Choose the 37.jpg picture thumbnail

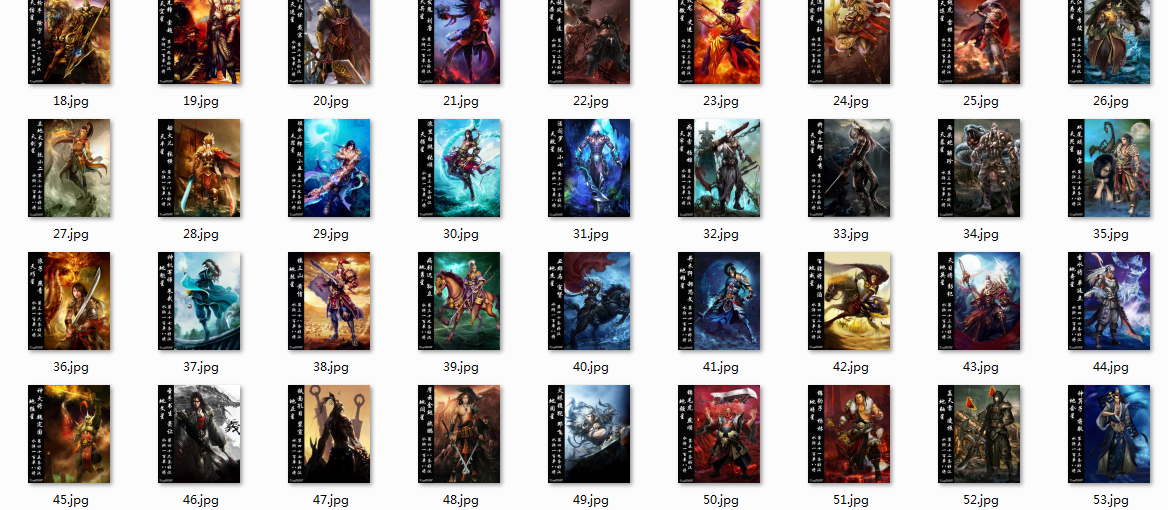click(199, 301)
